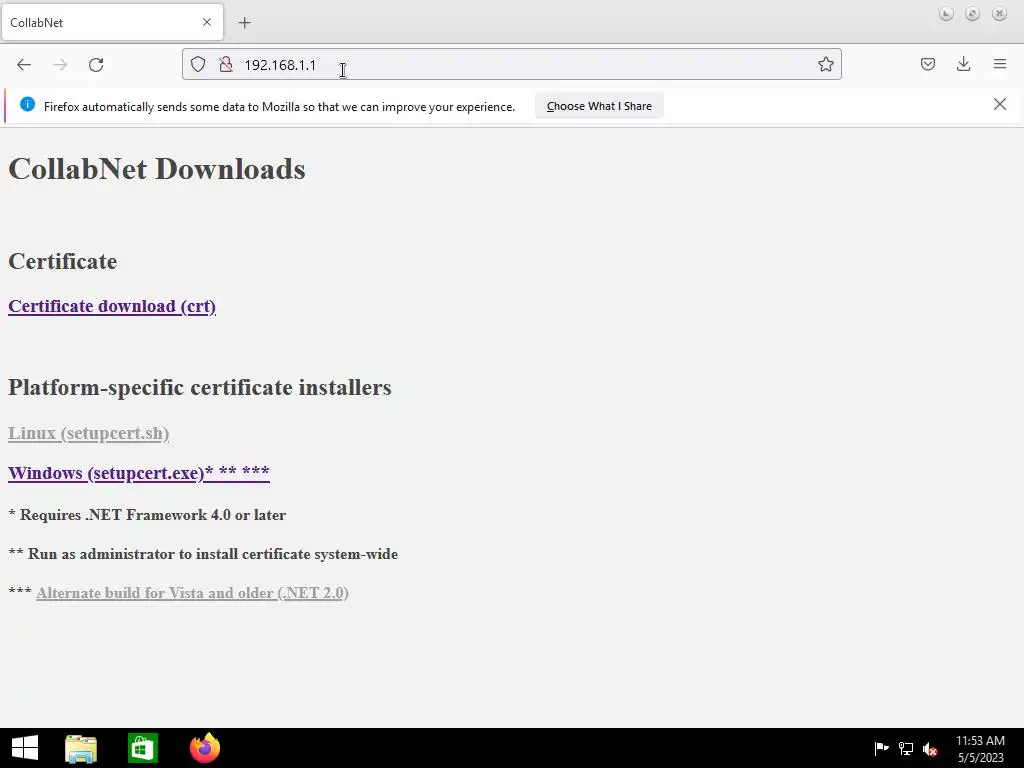Open a new tab
Image resolution: width=1024 pixels, height=768 pixels.
coord(244,23)
